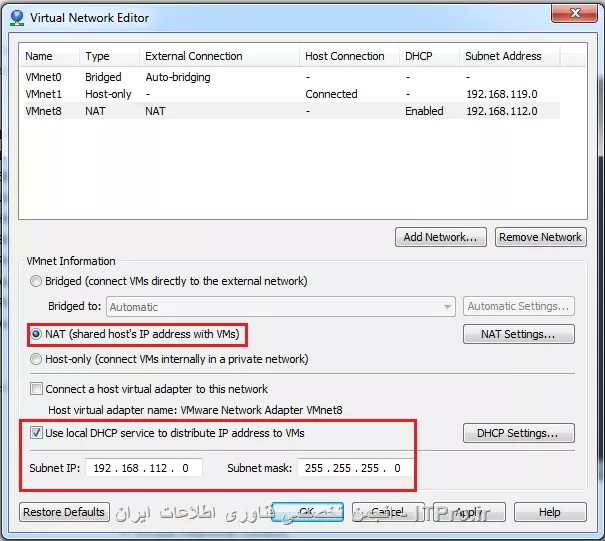
Task: Select the Host-only radio button
Action: 36,359
